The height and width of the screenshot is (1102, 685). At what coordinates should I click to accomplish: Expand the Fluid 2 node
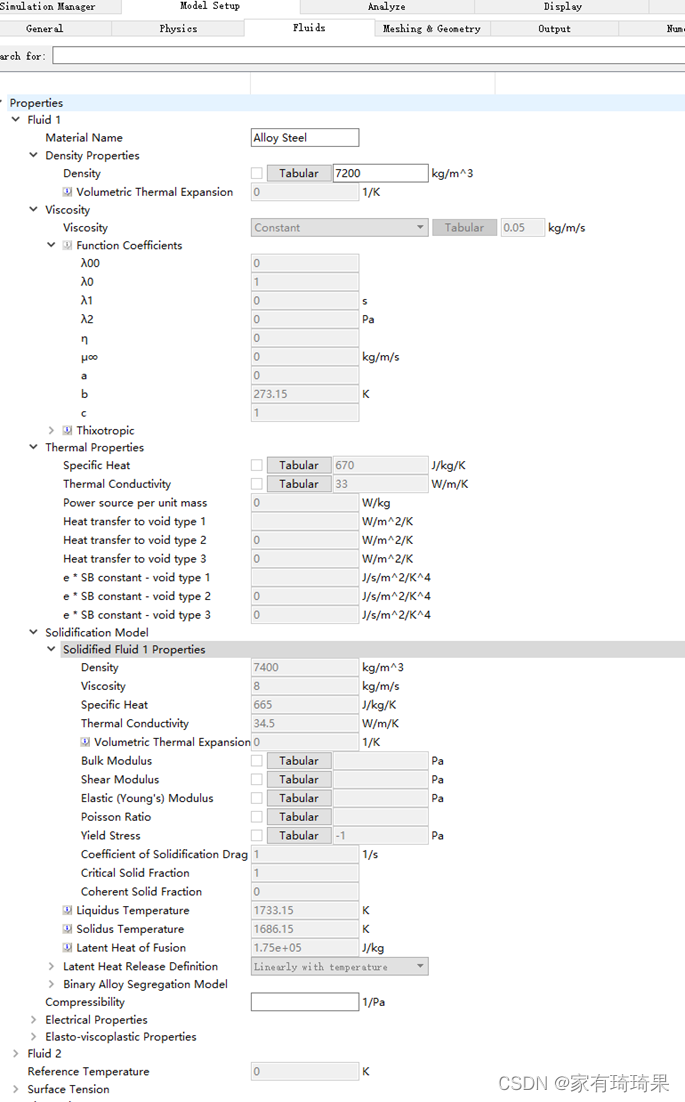[x=15, y=1054]
